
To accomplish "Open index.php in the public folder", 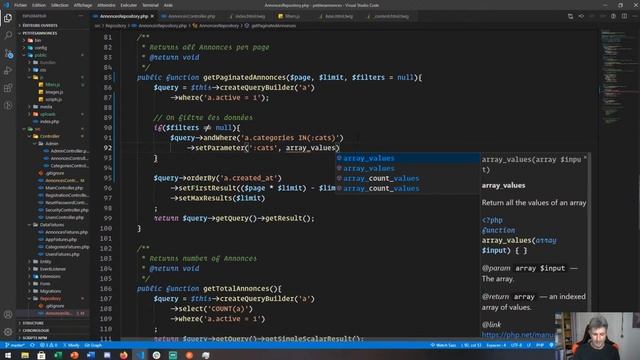I will pos(49,122).
